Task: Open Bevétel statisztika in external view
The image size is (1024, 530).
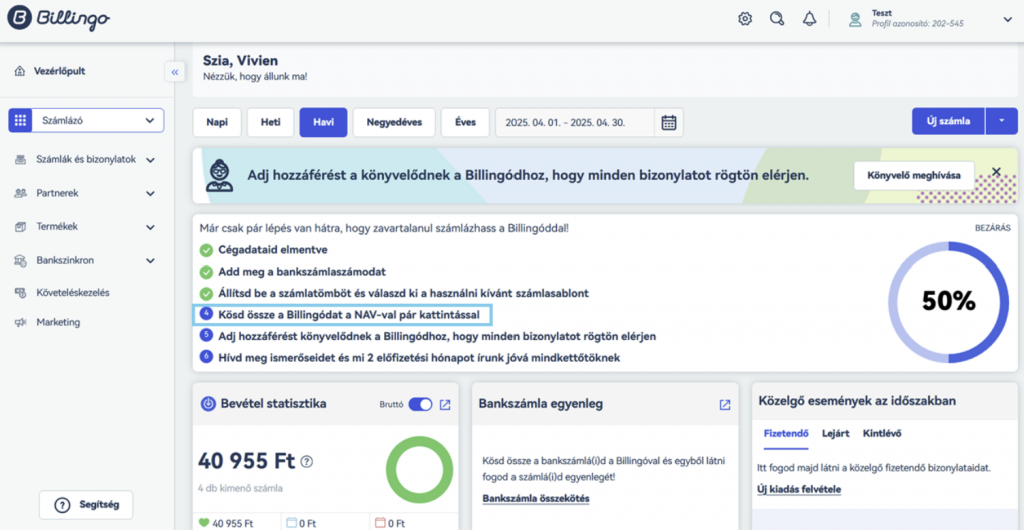Action: [445, 405]
